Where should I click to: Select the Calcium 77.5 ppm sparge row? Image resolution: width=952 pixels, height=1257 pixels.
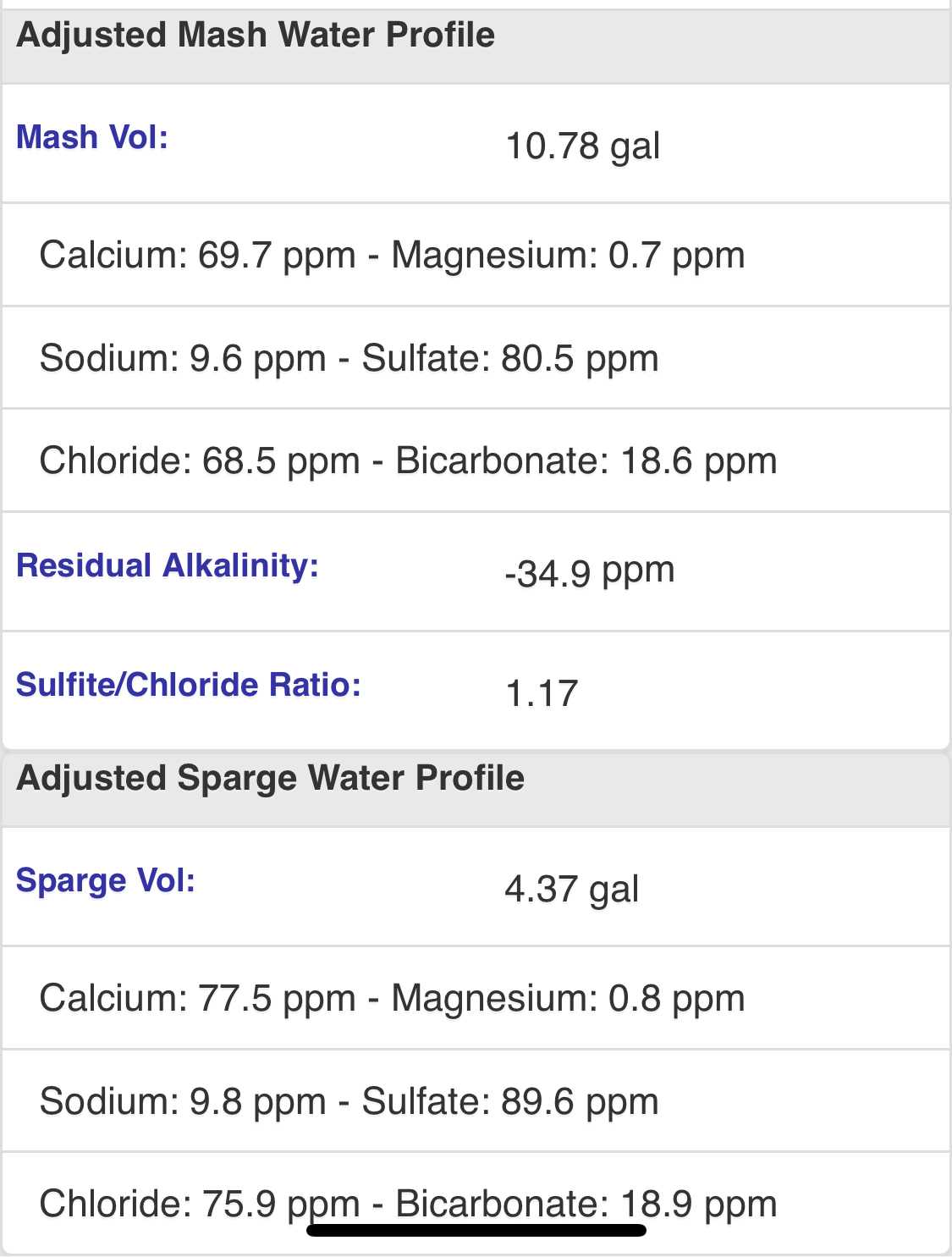(476, 998)
